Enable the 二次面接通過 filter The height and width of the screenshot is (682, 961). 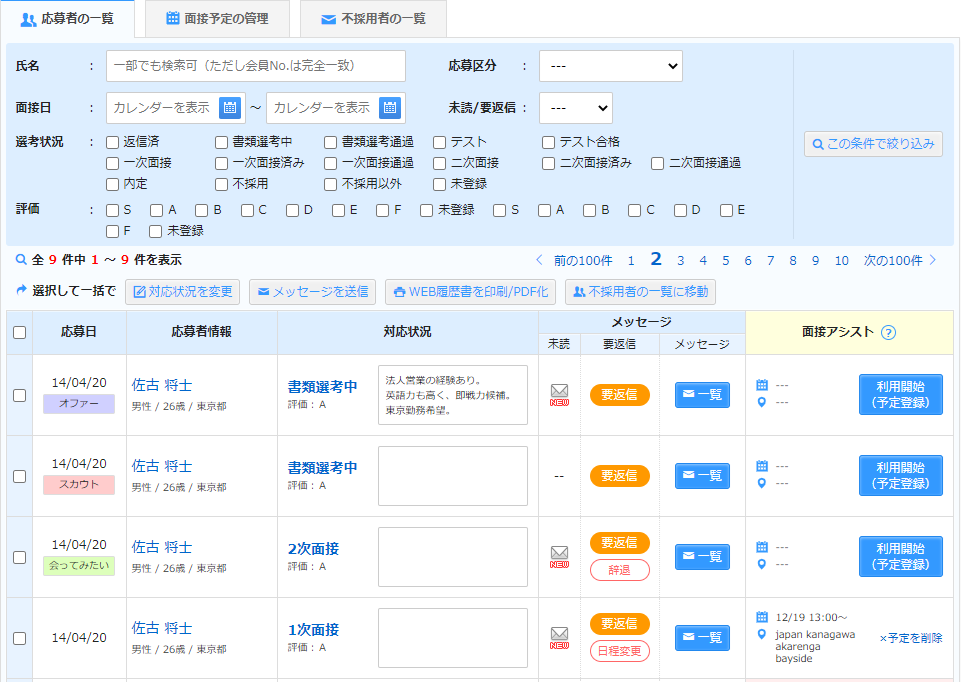pos(658,164)
